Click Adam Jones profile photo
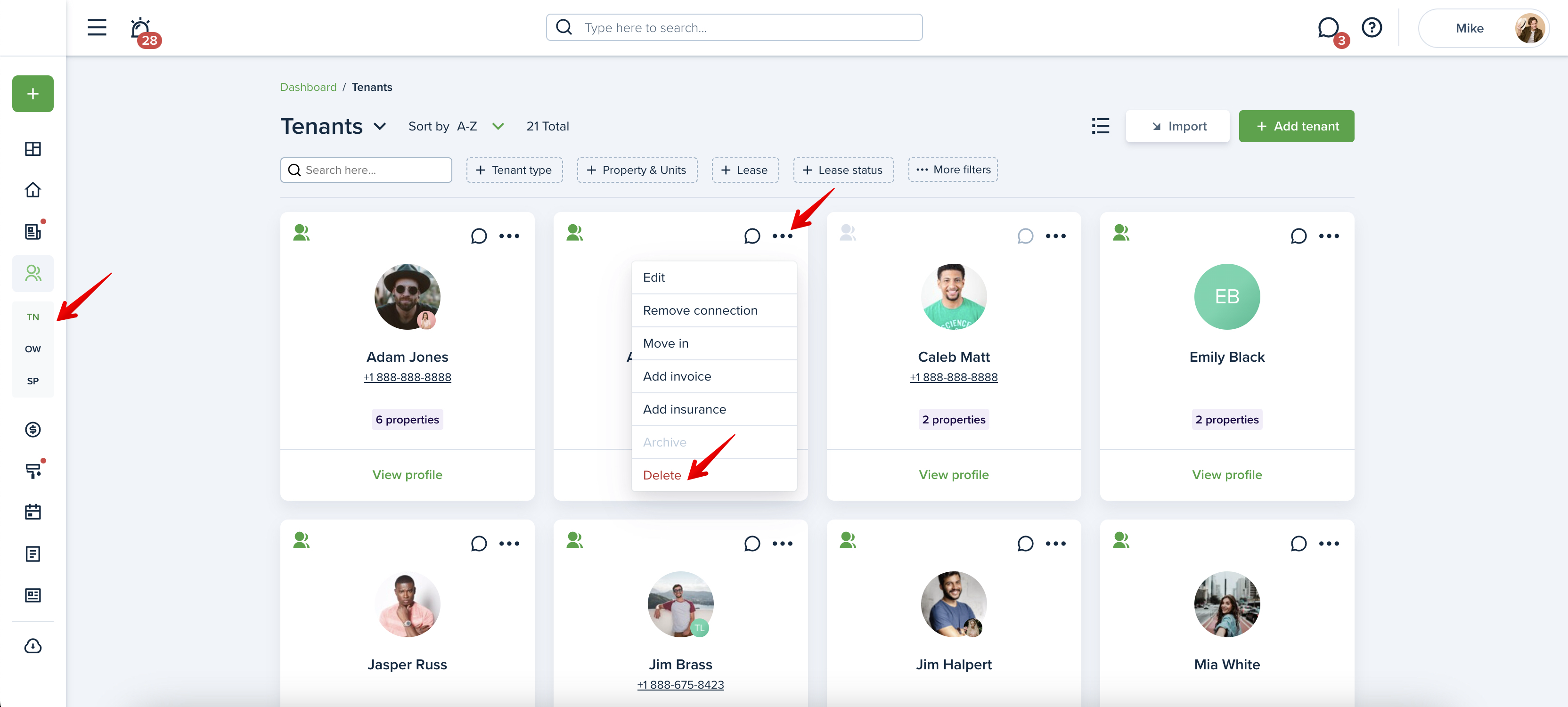Viewport: 1568px width, 707px height. coord(407,296)
